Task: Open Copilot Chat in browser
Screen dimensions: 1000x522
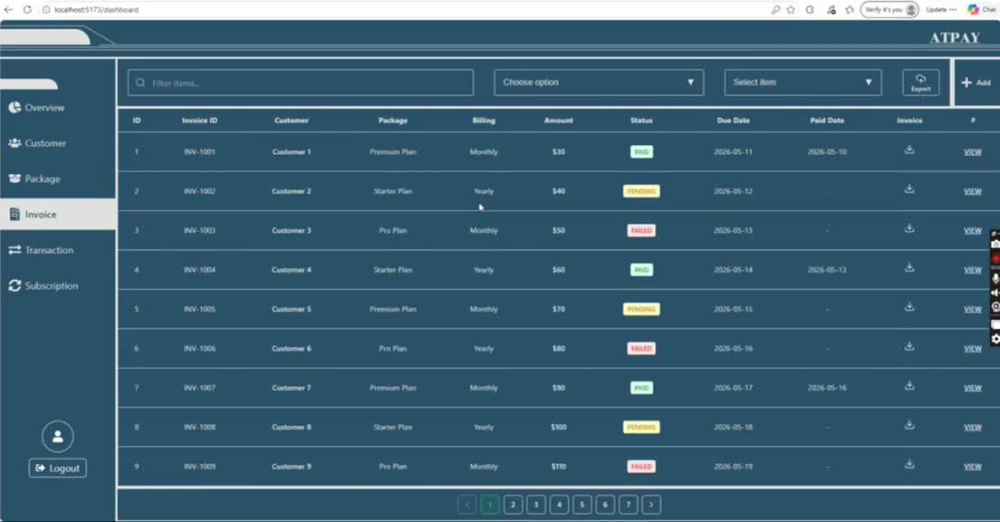Action: (982, 10)
